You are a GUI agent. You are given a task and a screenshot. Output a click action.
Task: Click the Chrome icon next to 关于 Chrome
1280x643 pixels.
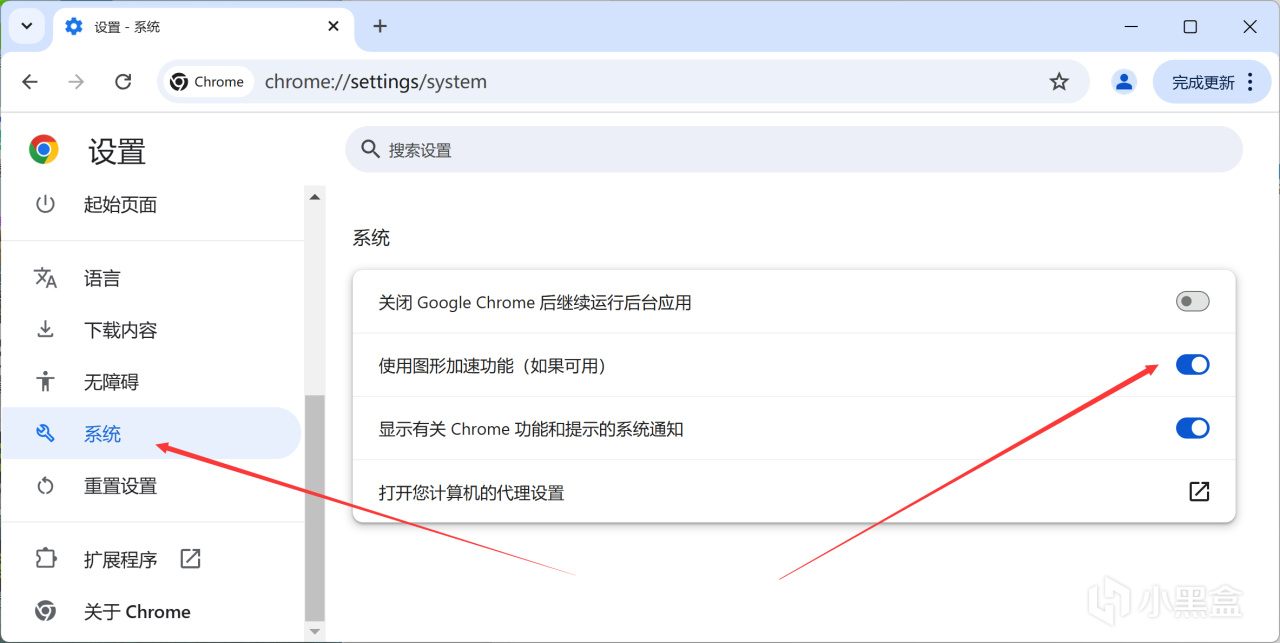pyautogui.click(x=45, y=611)
